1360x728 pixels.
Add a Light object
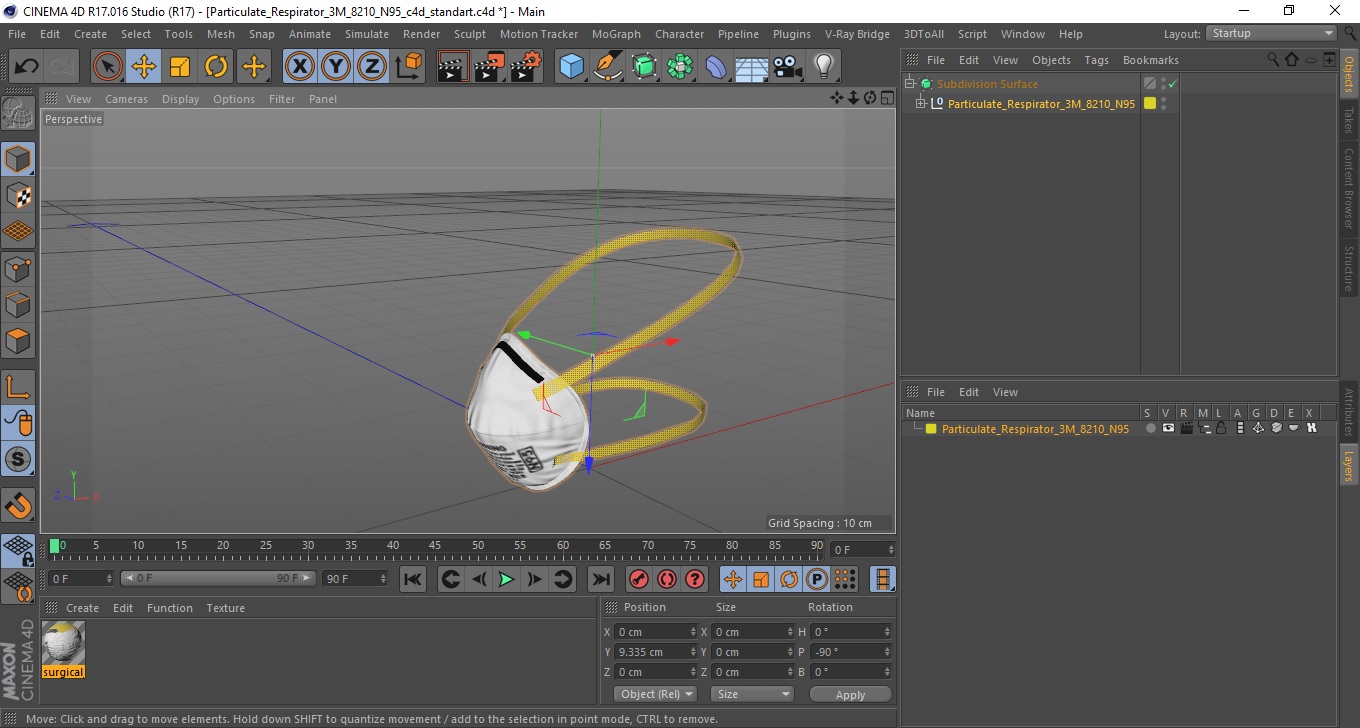823,67
